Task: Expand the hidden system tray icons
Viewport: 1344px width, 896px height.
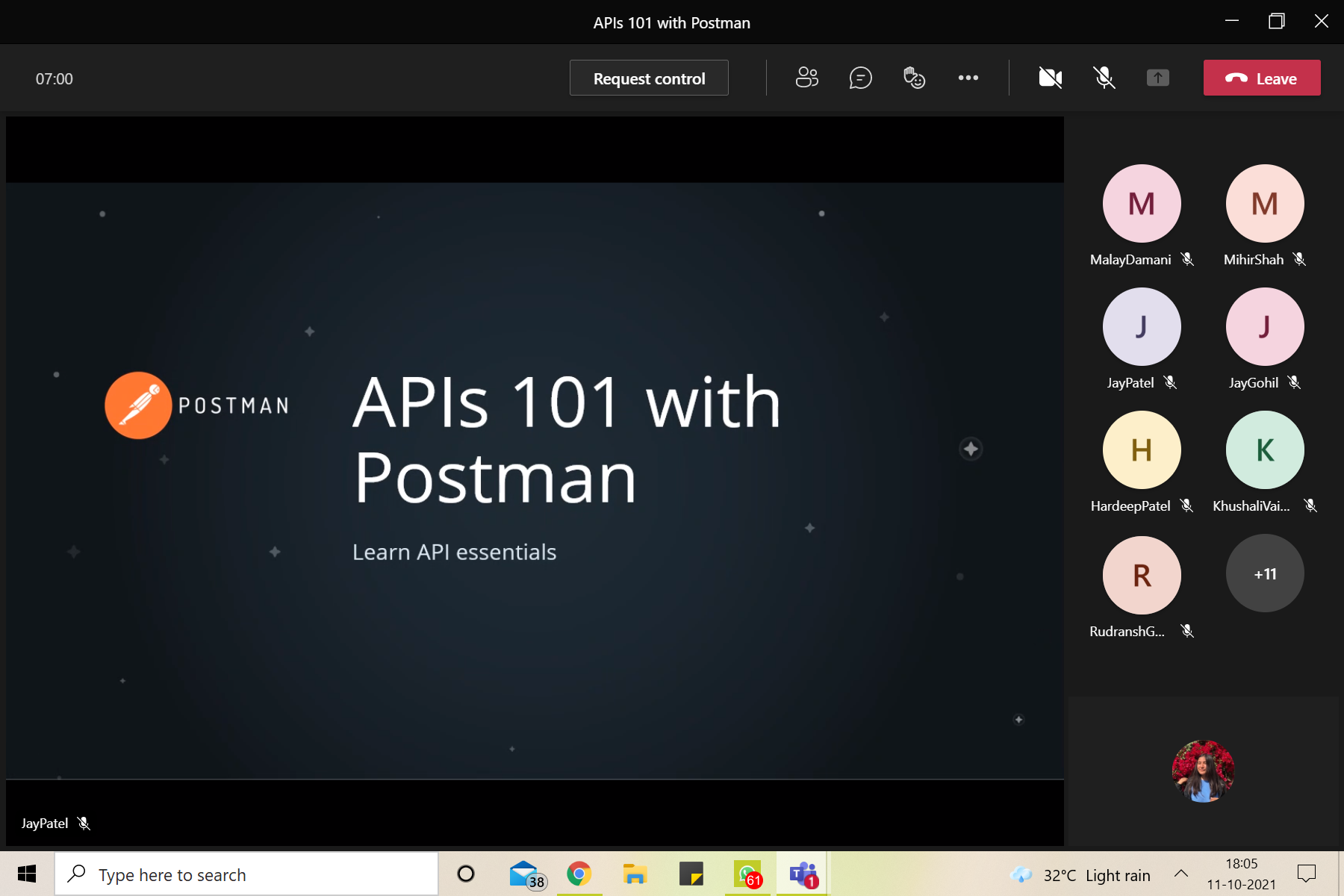Action: (x=1181, y=874)
